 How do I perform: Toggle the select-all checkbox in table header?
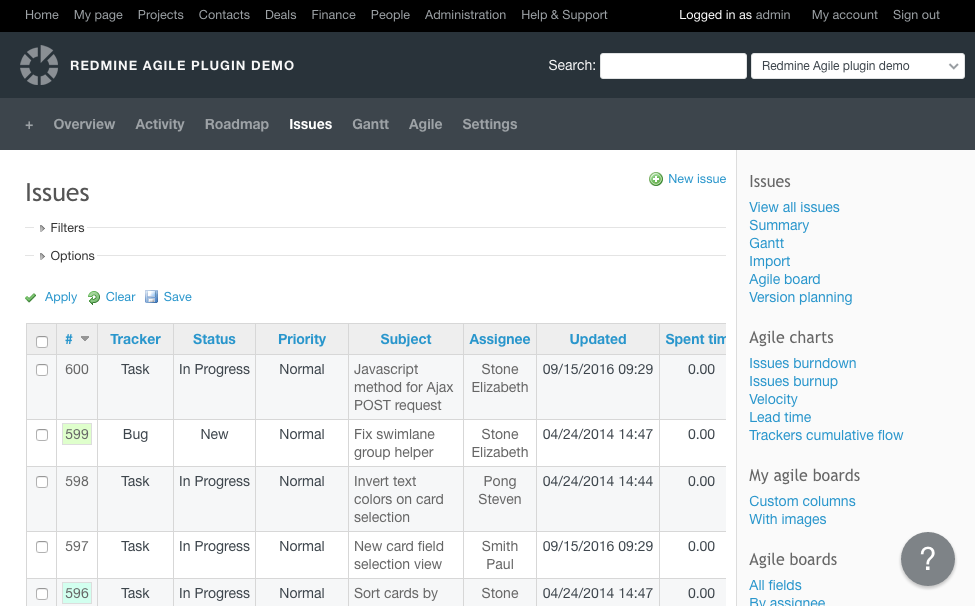[x=42, y=341]
